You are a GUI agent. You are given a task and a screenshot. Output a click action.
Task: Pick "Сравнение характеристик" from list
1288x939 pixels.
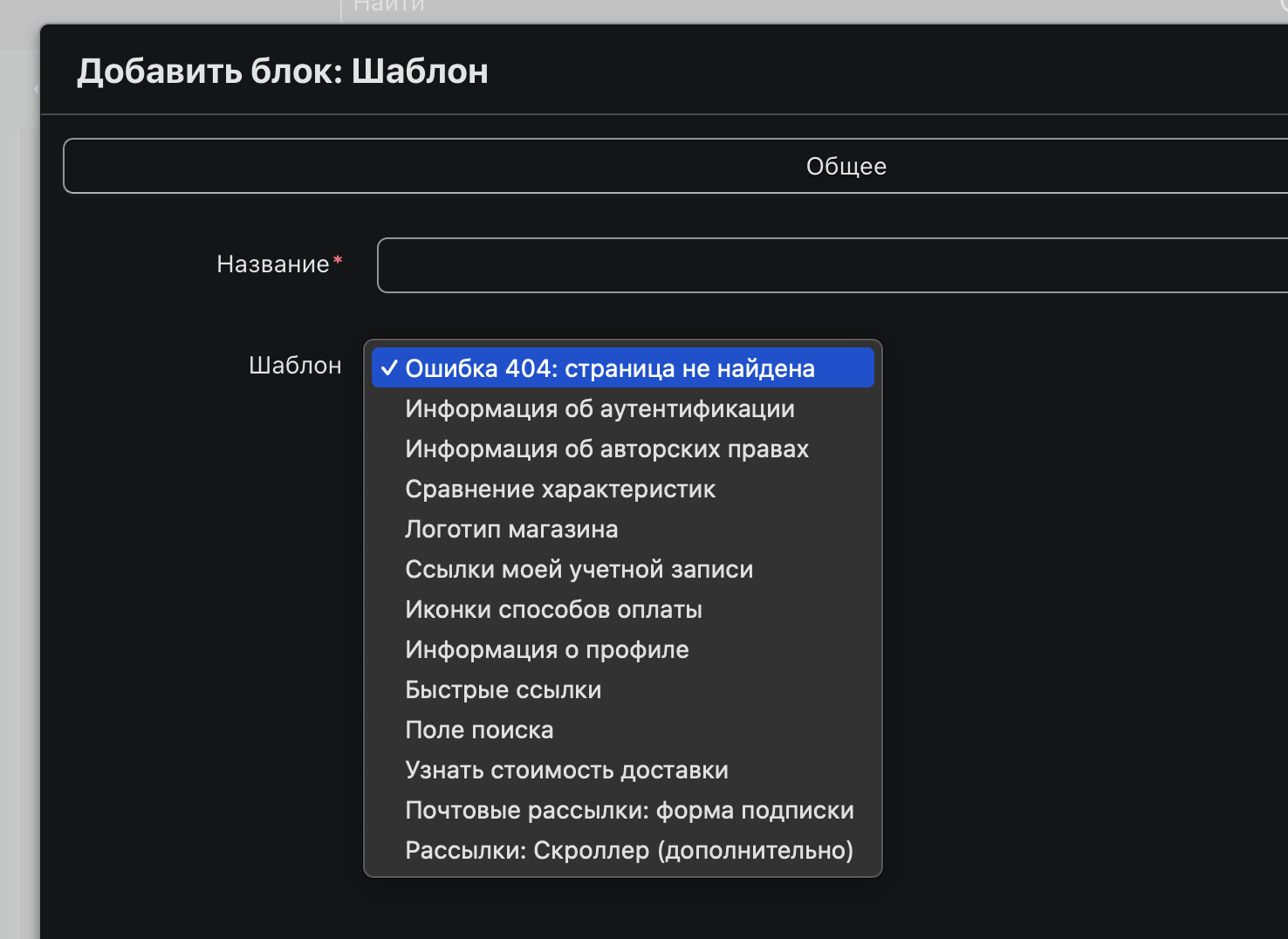point(622,489)
